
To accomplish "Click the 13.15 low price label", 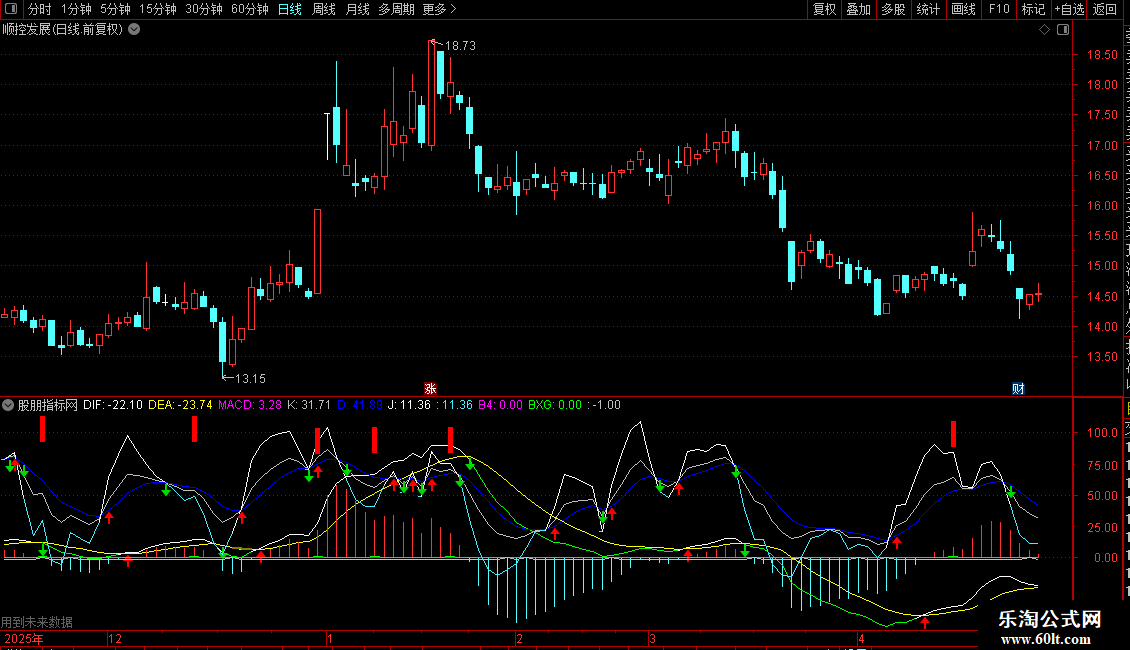I will [x=250, y=378].
